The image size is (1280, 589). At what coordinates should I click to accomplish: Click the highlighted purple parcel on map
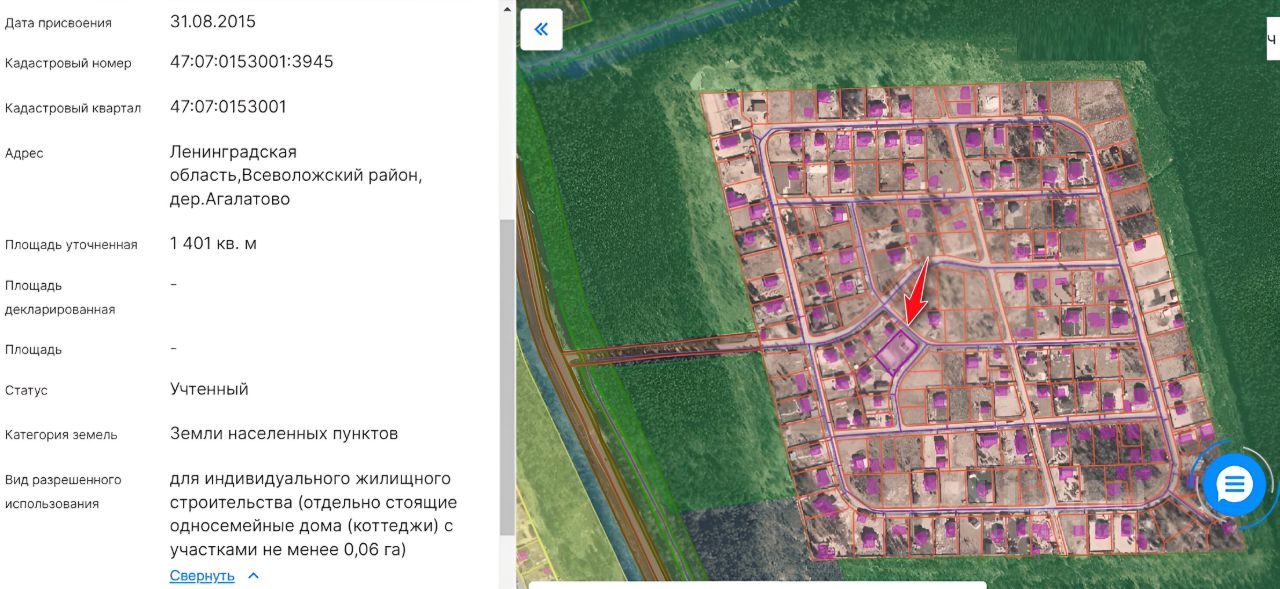(x=897, y=352)
